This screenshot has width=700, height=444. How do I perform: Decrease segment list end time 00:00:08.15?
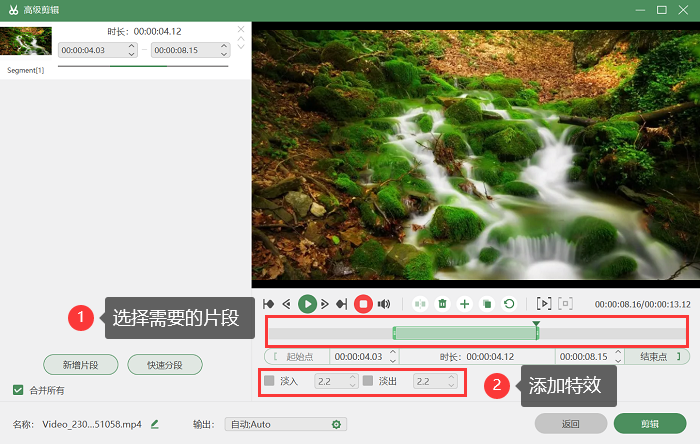[224, 54]
